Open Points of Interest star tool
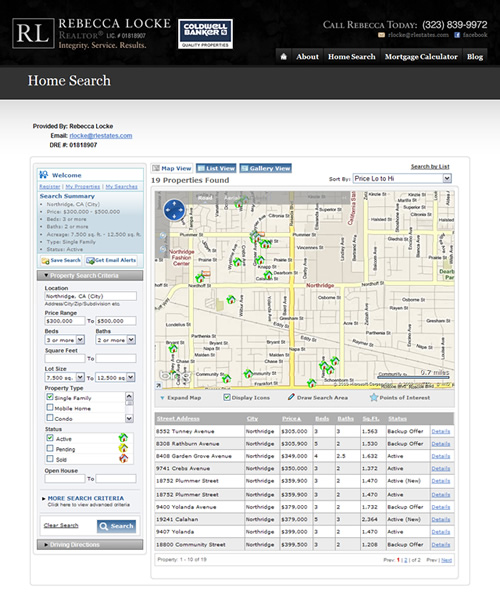This screenshot has height=599, width=500. (x=374, y=397)
